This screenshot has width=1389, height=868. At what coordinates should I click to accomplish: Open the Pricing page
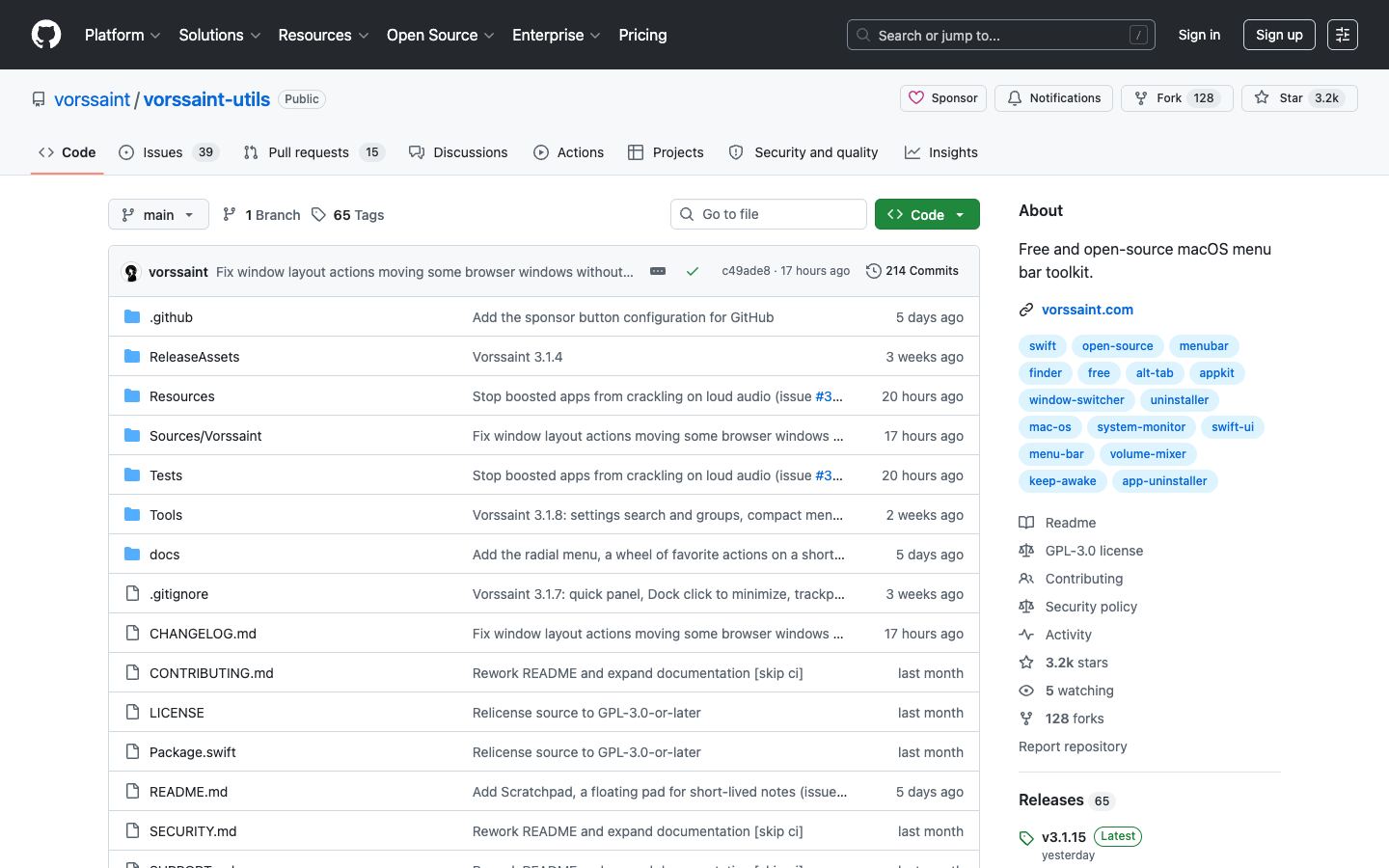pyautogui.click(x=642, y=35)
